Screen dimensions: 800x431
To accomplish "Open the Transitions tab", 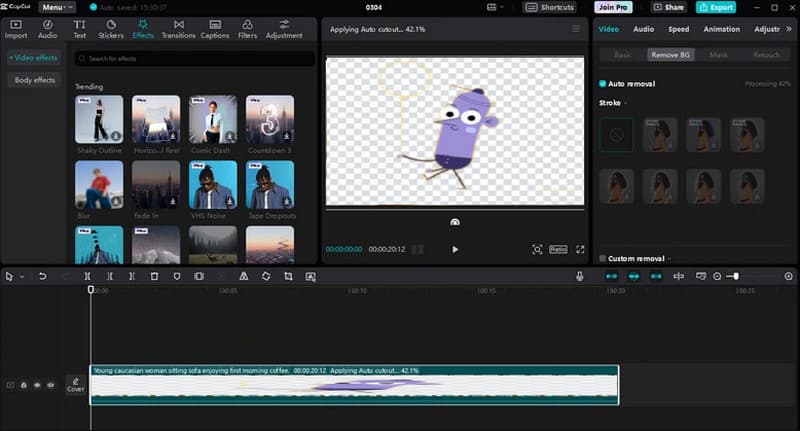I will tap(179, 29).
